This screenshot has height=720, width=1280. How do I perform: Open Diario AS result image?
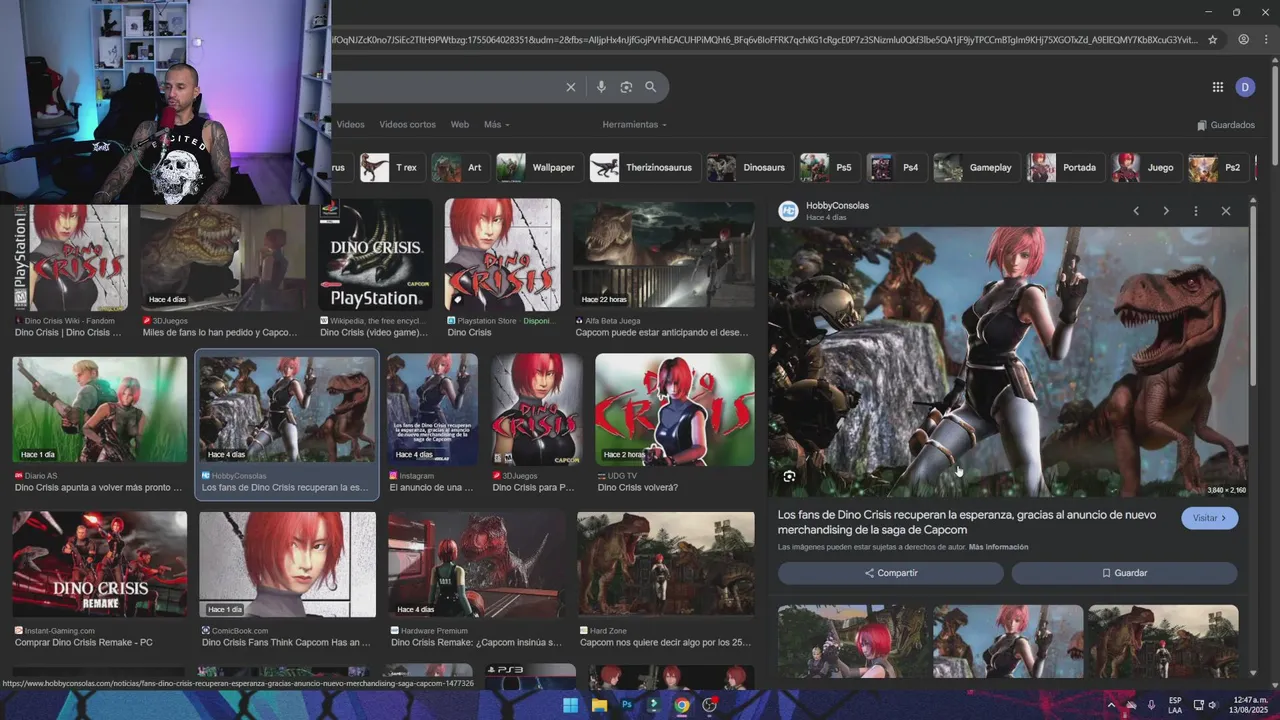coord(100,409)
